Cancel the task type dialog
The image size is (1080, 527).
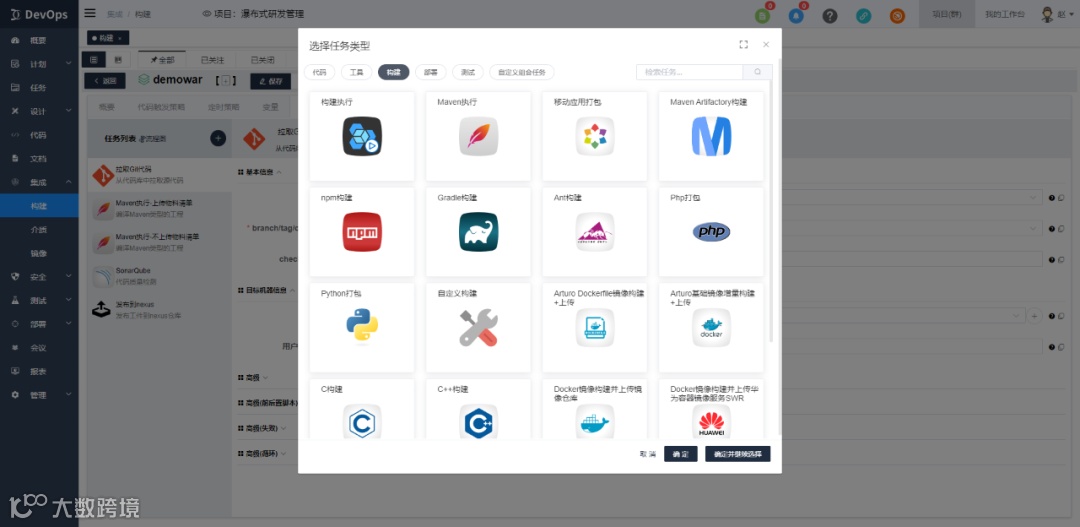pyautogui.click(x=647, y=454)
